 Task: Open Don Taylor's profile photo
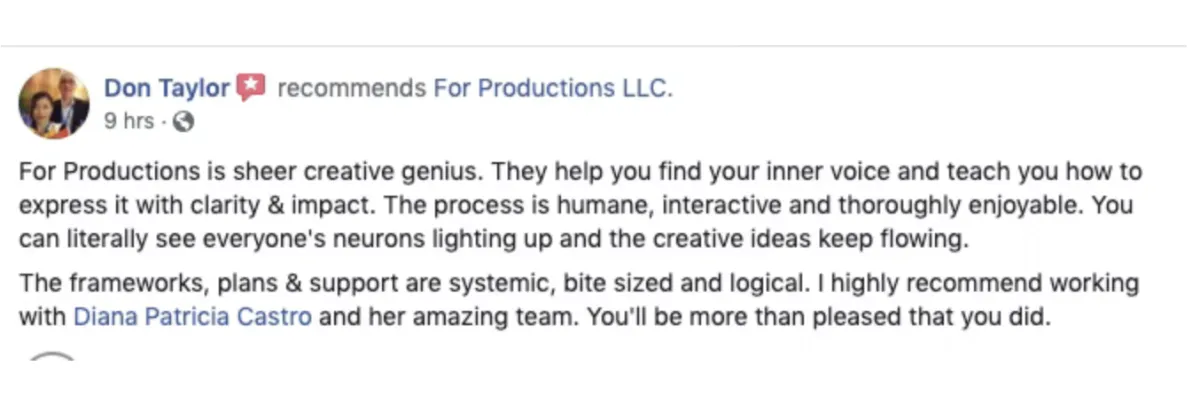click(54, 103)
